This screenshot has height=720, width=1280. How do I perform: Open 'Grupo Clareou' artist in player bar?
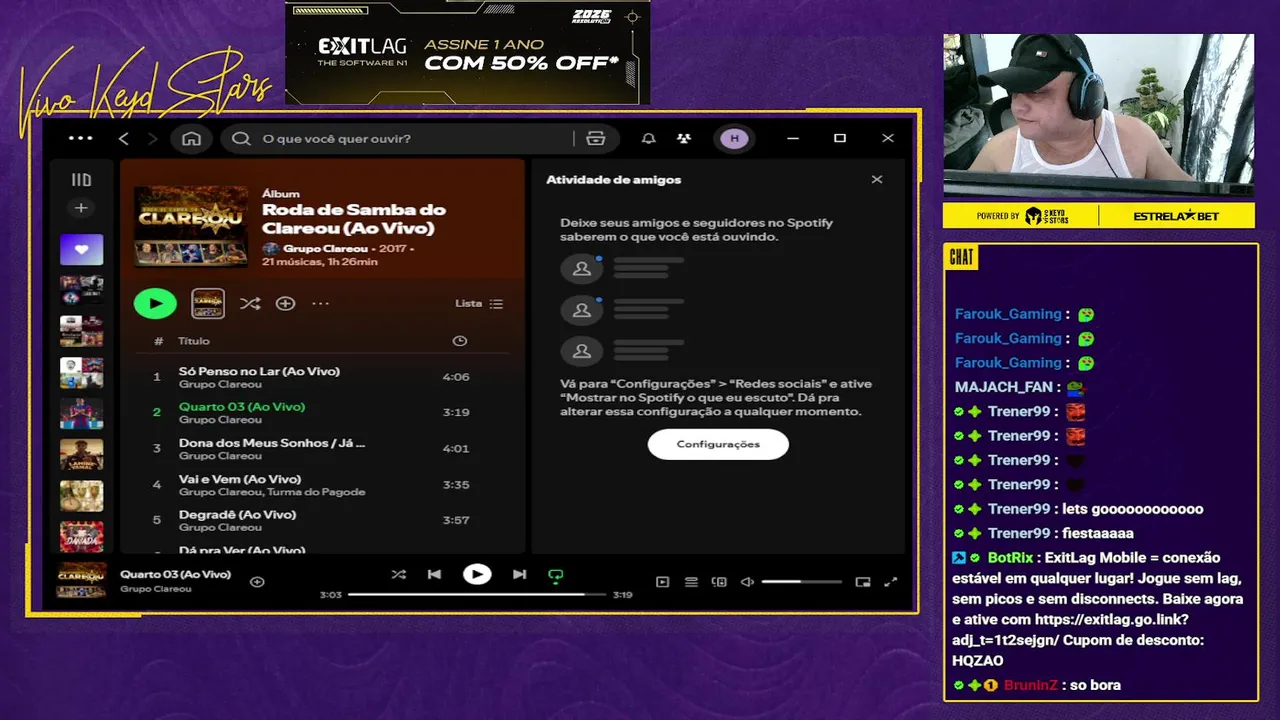tap(155, 589)
